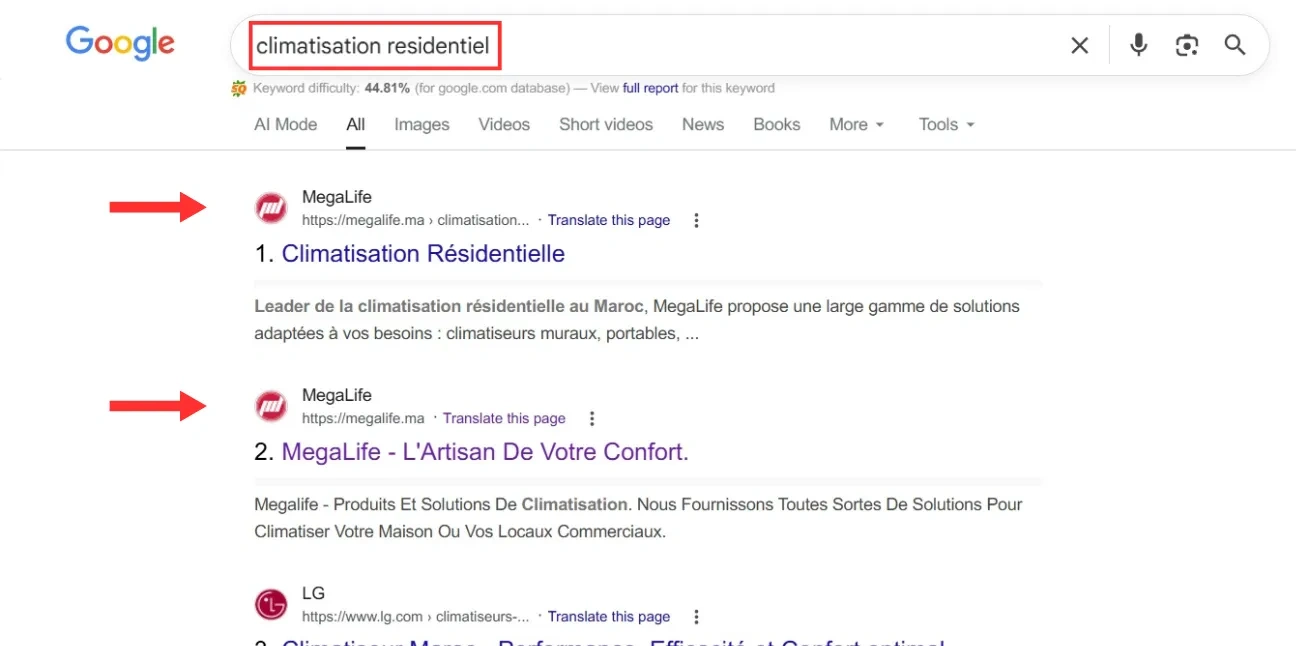Viewport: 1296px width, 646px height.
Task: Open the second MegaLife result's three-dot menu
Action: point(592,418)
